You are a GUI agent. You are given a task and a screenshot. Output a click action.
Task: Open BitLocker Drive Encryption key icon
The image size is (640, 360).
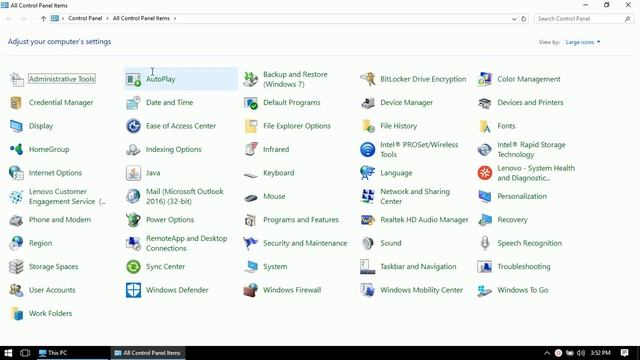368,79
